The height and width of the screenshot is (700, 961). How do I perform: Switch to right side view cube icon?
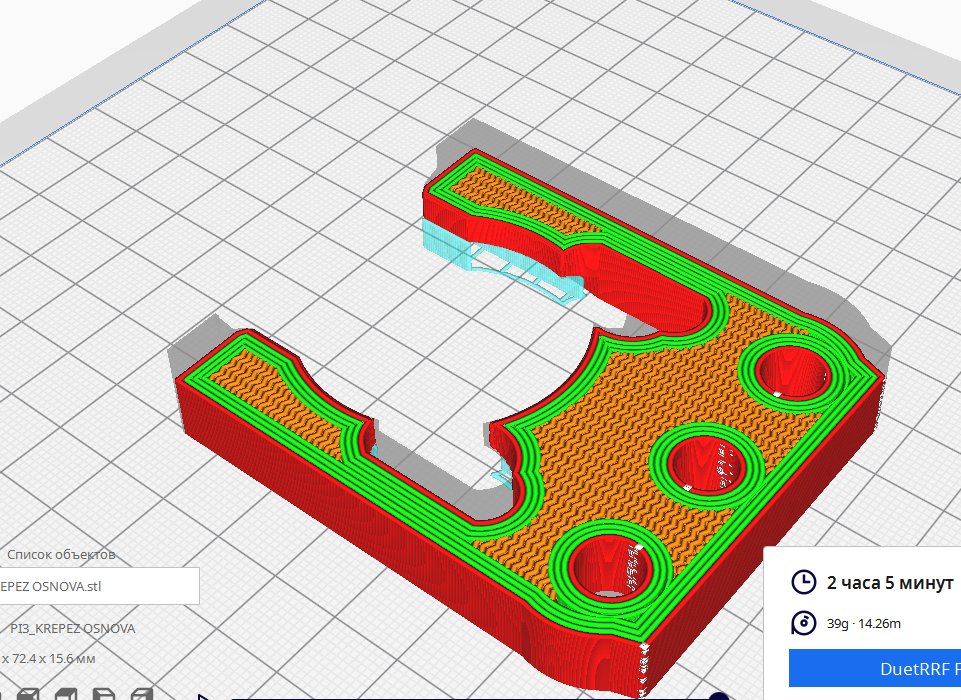(x=141, y=694)
